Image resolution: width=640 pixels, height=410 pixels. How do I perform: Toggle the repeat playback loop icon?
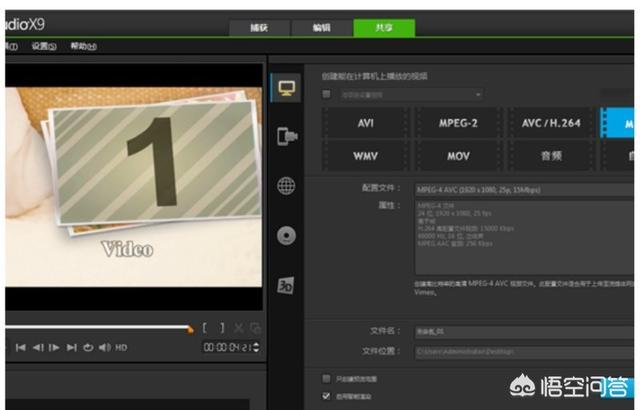click(88, 347)
